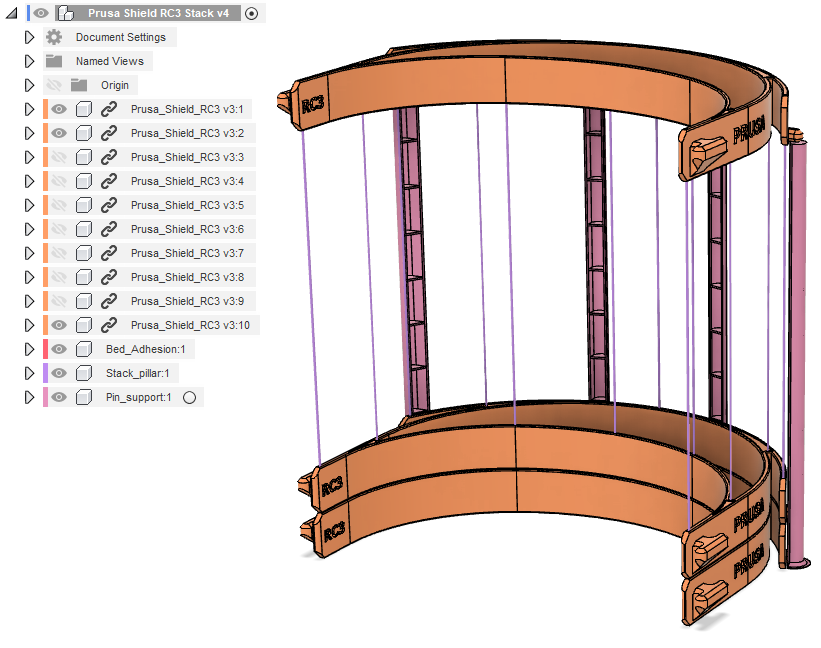Click the link icon of Prusa_Shield_RC3 v3:7
Screen dimensions: 821x648
[108, 253]
